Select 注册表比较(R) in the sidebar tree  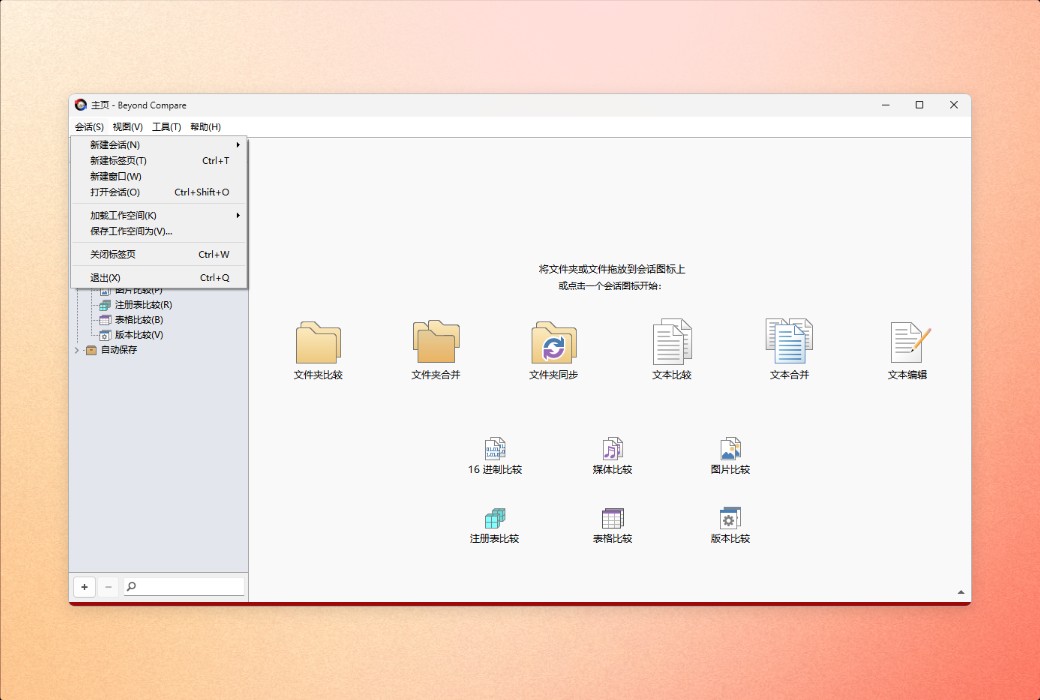click(136, 305)
